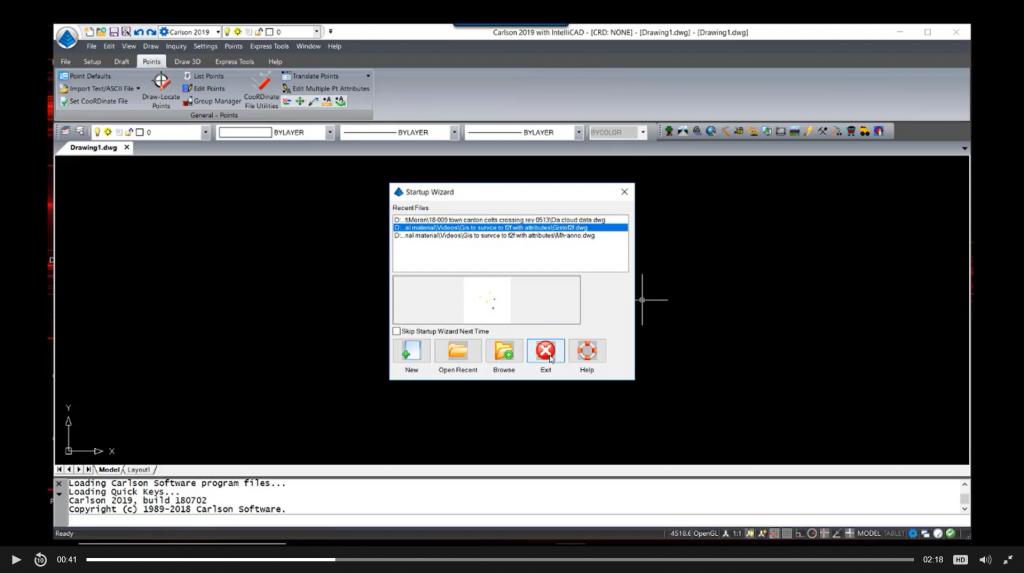Open the layer dropdown in the layer toolbar

[x=205, y=132]
